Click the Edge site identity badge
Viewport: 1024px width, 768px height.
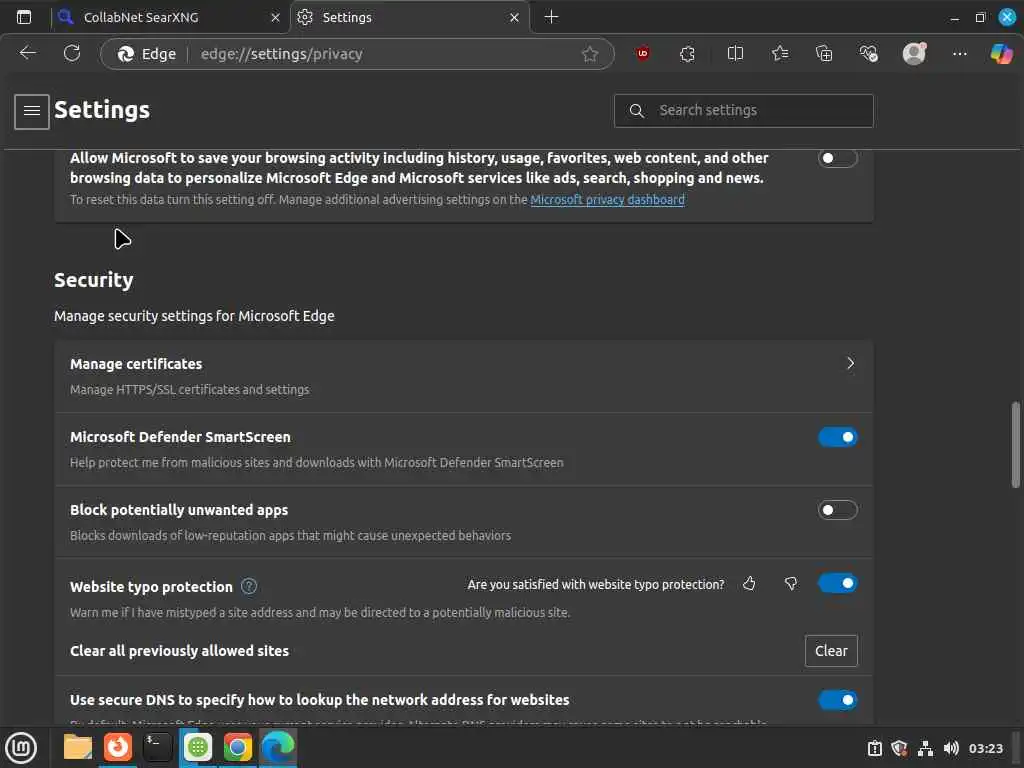point(146,54)
